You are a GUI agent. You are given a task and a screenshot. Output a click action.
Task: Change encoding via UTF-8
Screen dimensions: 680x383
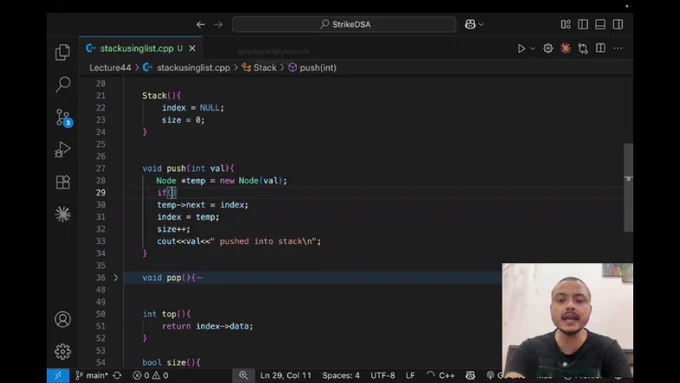click(x=382, y=375)
